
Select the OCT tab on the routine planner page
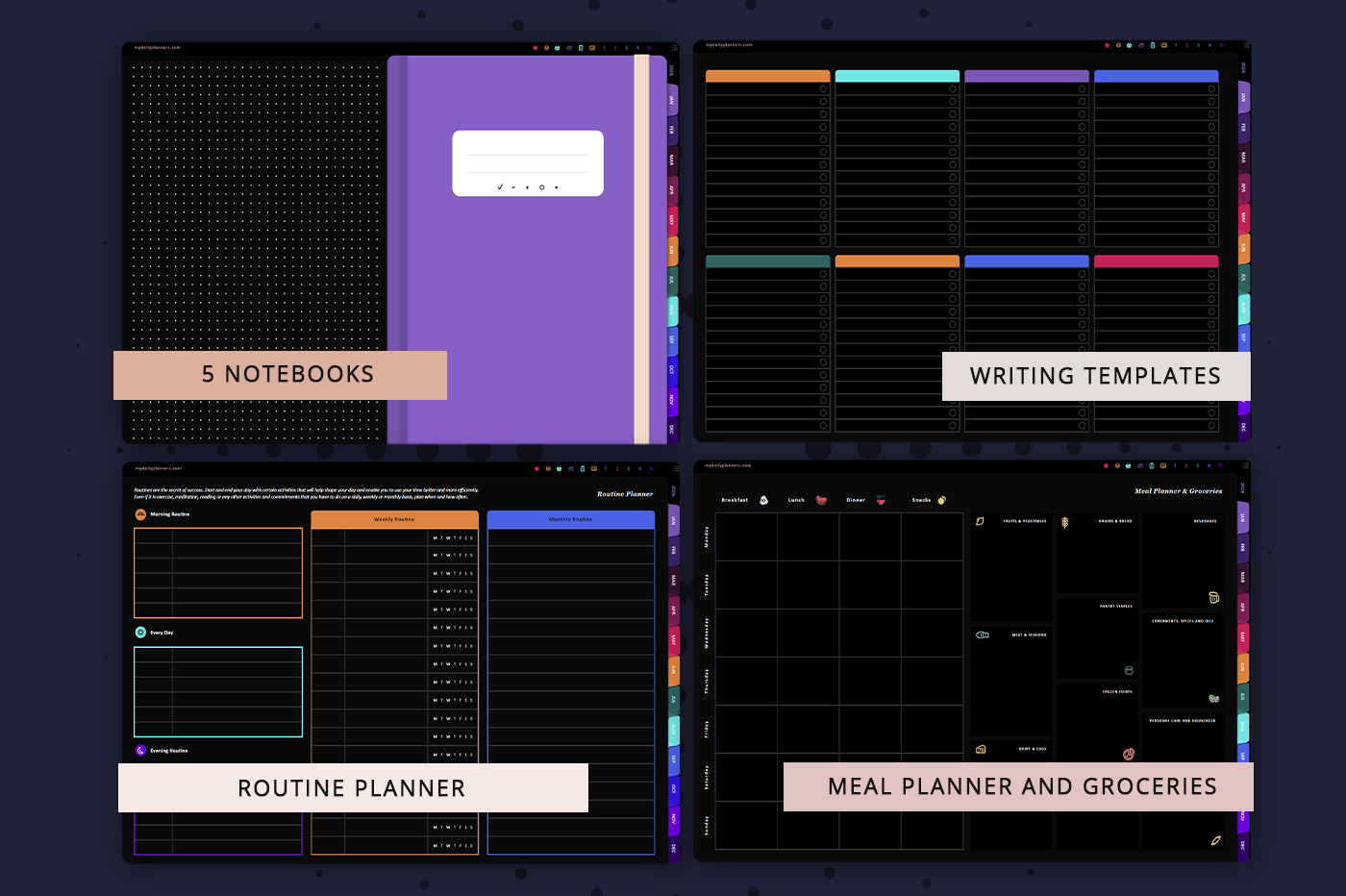[x=673, y=789]
